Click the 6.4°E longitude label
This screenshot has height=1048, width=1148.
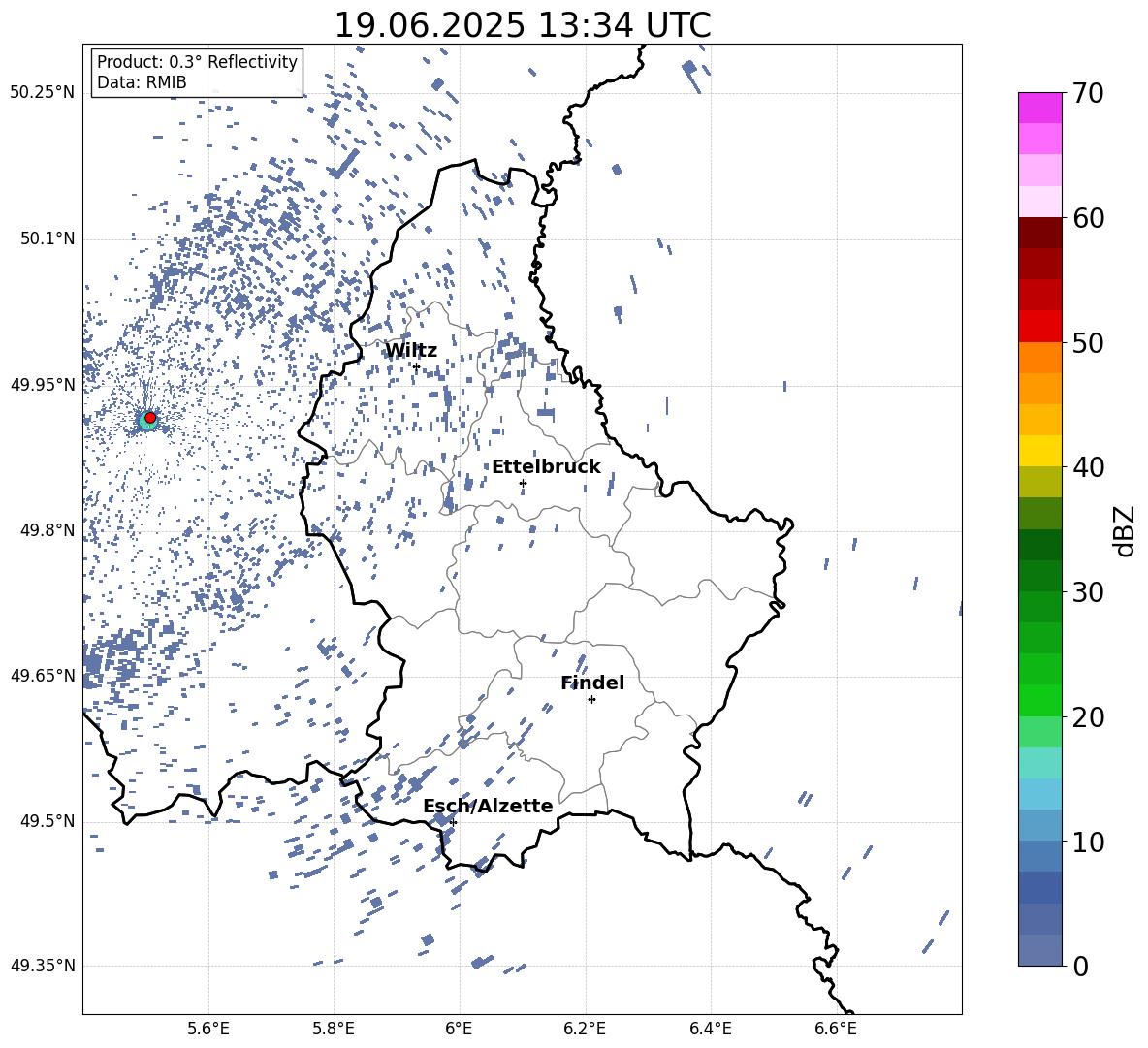[710, 1029]
